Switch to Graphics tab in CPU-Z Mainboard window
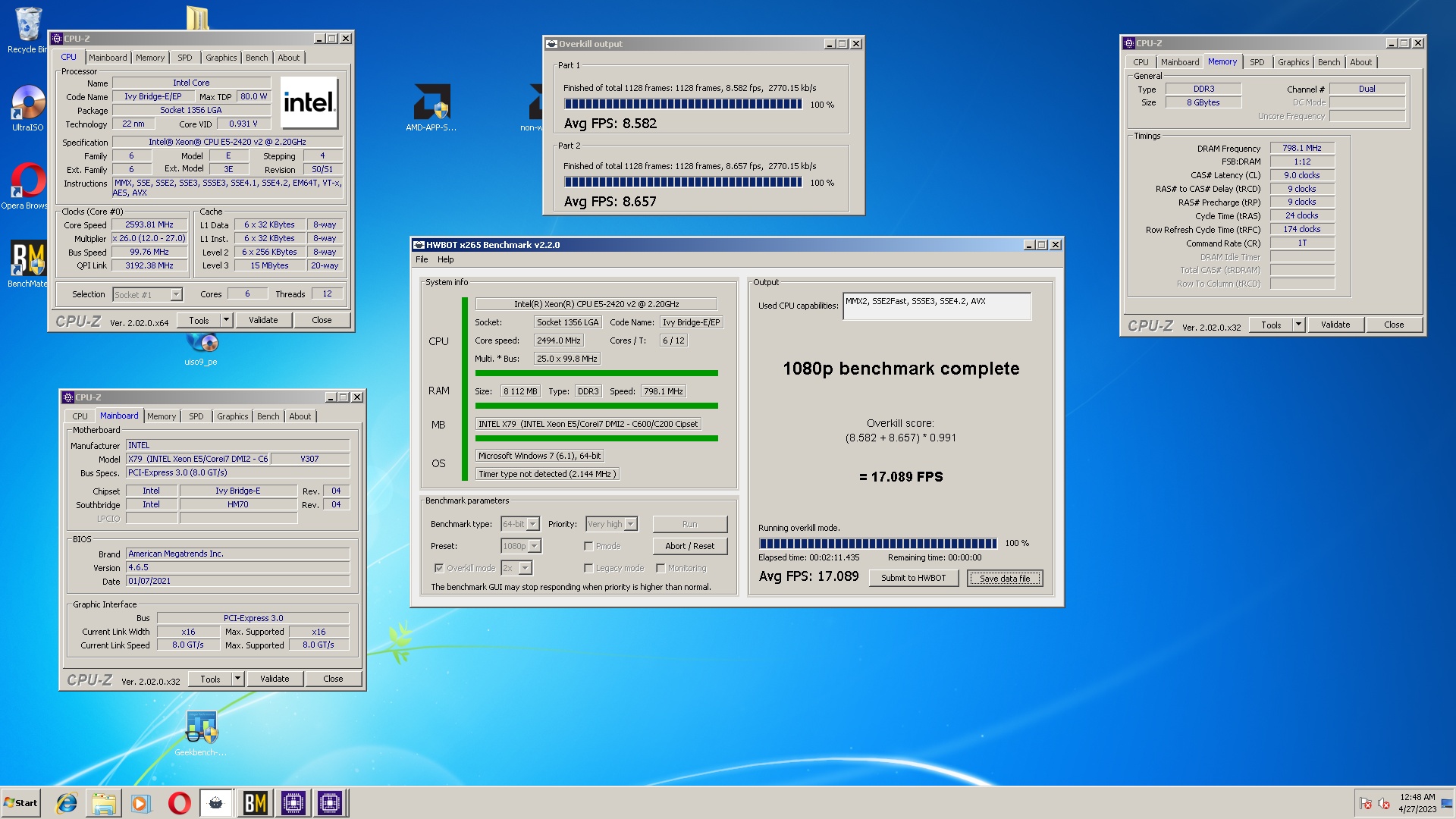Image resolution: width=1456 pixels, height=819 pixels. [232, 416]
